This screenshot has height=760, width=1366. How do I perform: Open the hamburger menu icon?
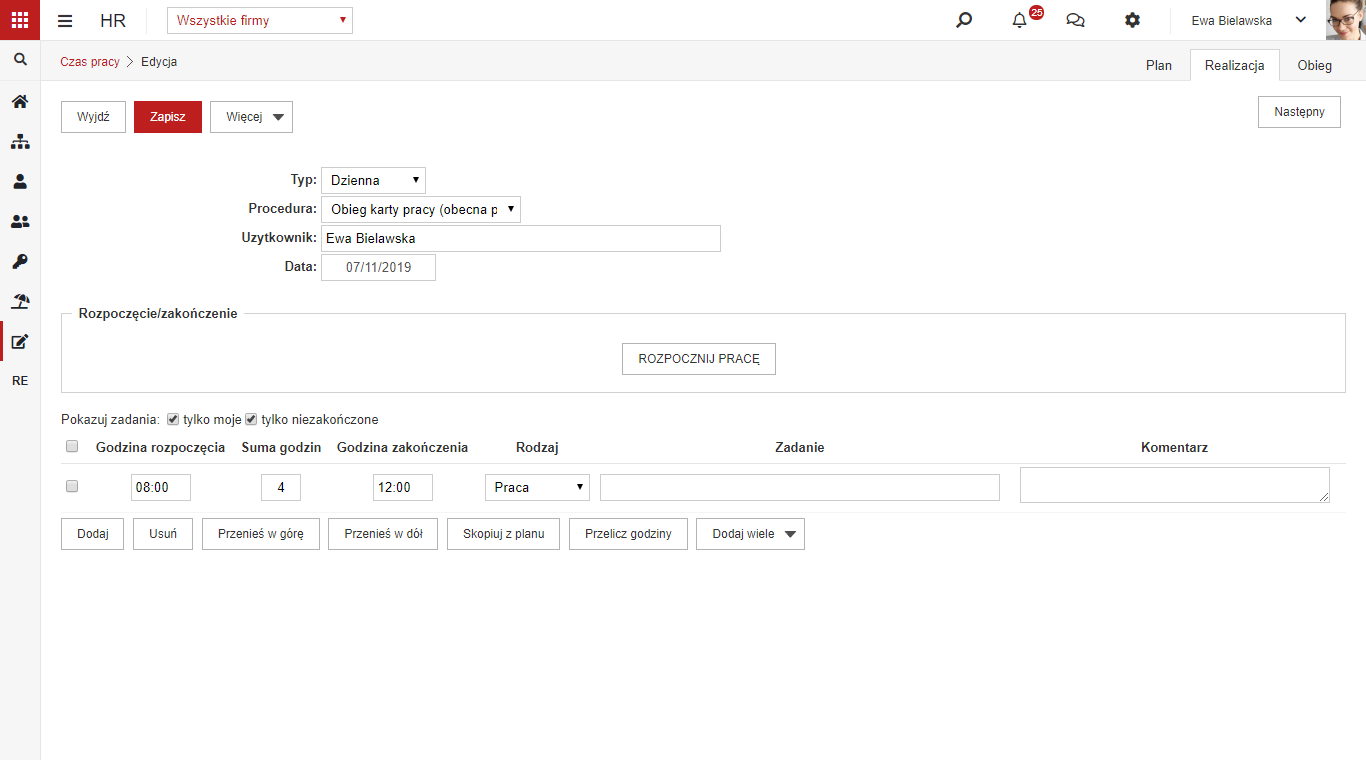[x=65, y=21]
